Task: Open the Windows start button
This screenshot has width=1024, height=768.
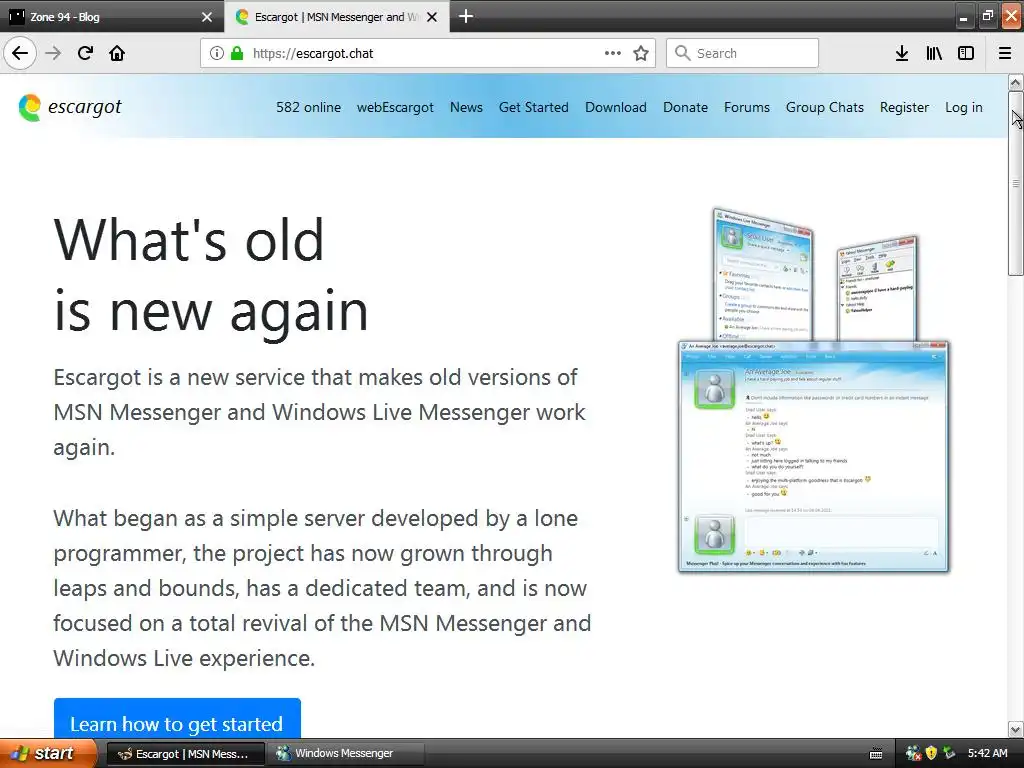Action: coord(48,753)
